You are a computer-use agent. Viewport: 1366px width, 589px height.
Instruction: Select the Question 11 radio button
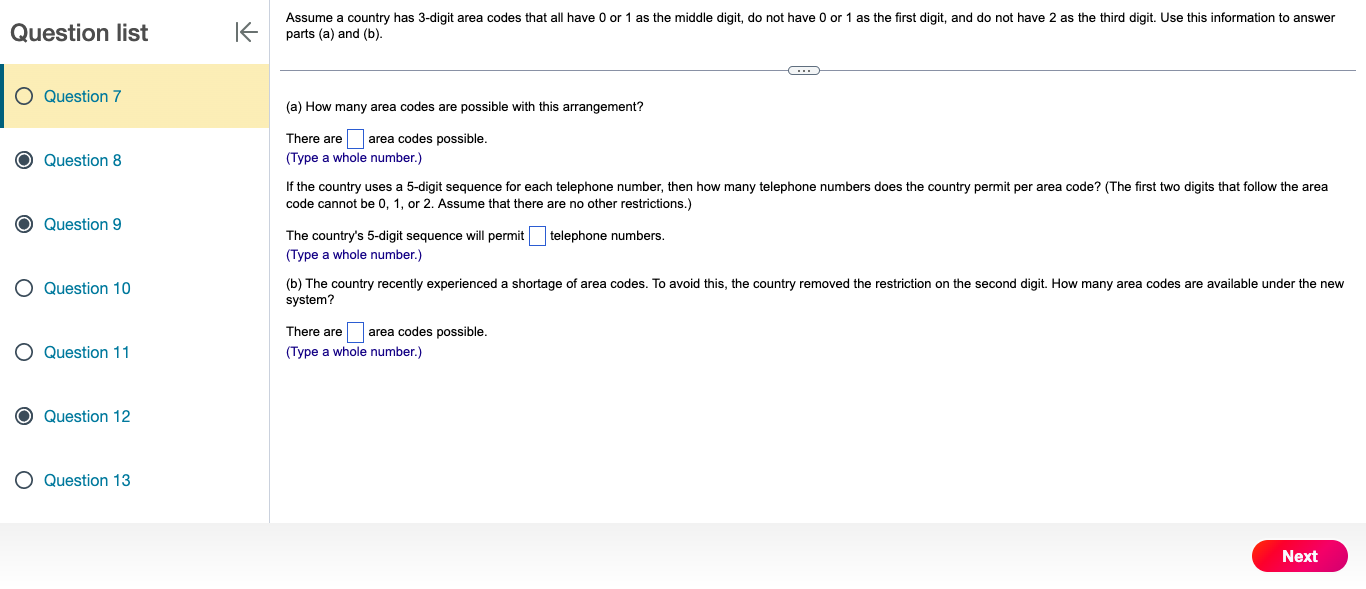point(23,352)
